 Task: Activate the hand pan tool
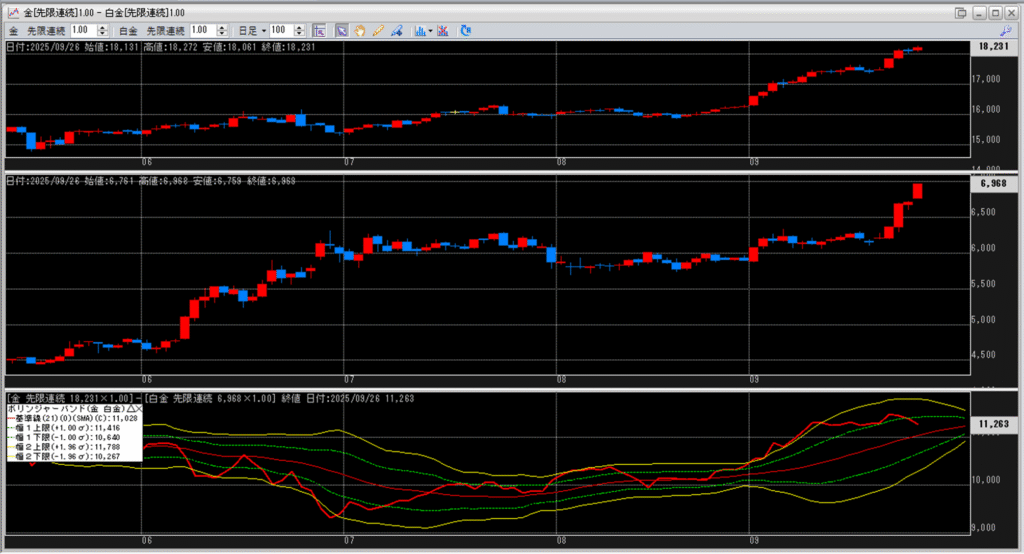[x=360, y=31]
